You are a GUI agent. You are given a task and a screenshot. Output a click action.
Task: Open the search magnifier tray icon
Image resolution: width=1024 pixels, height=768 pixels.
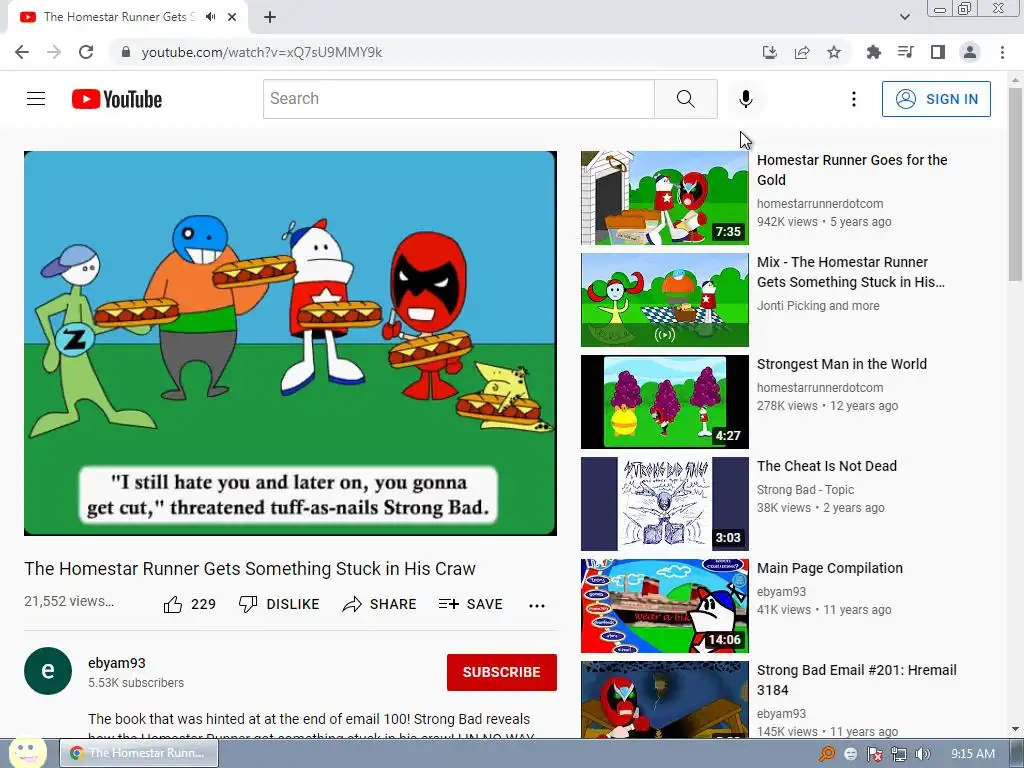pyautogui.click(x=827, y=754)
